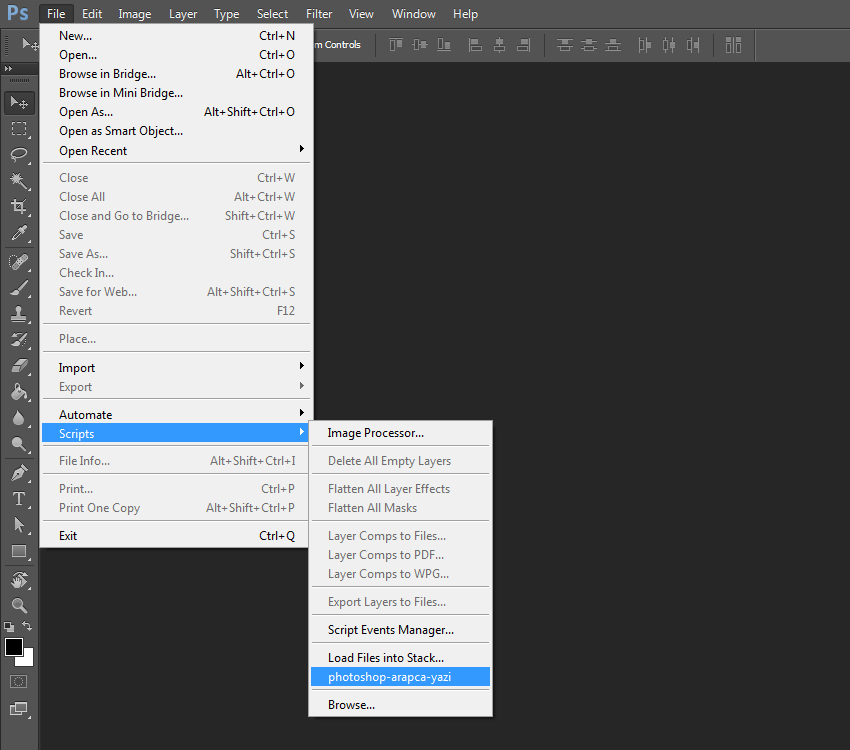Open the Type menu
This screenshot has height=750, width=850.
(x=226, y=14)
